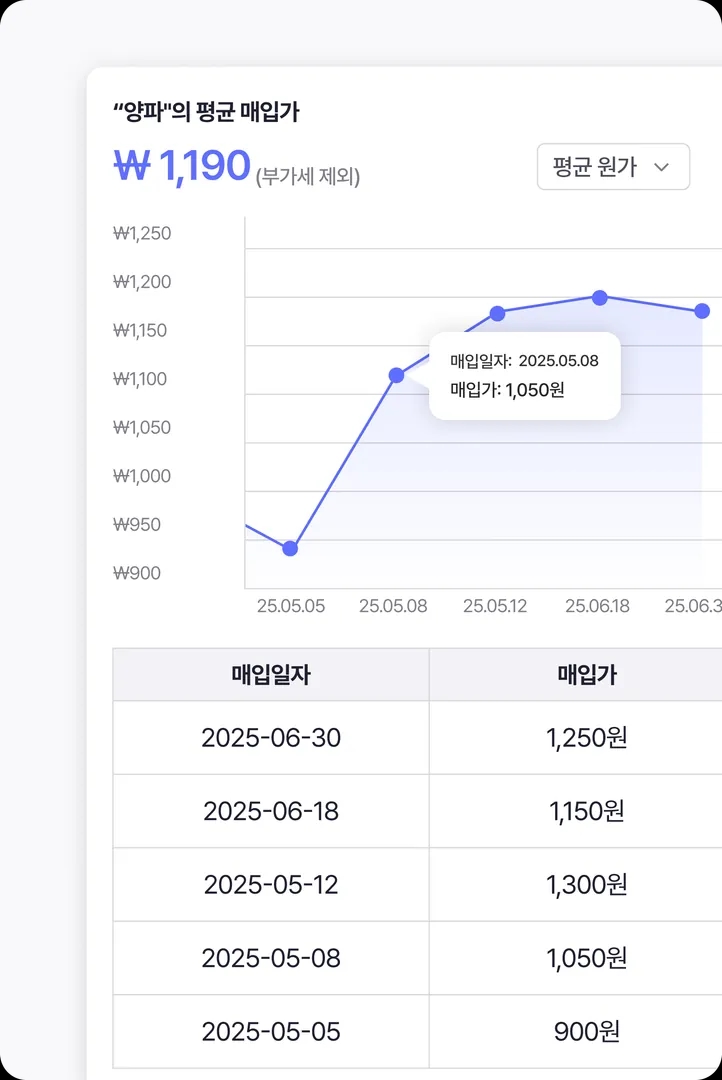The width and height of the screenshot is (722, 1080).
Task: Click the chevron arrow beside 평균 원가
Action: (661, 167)
